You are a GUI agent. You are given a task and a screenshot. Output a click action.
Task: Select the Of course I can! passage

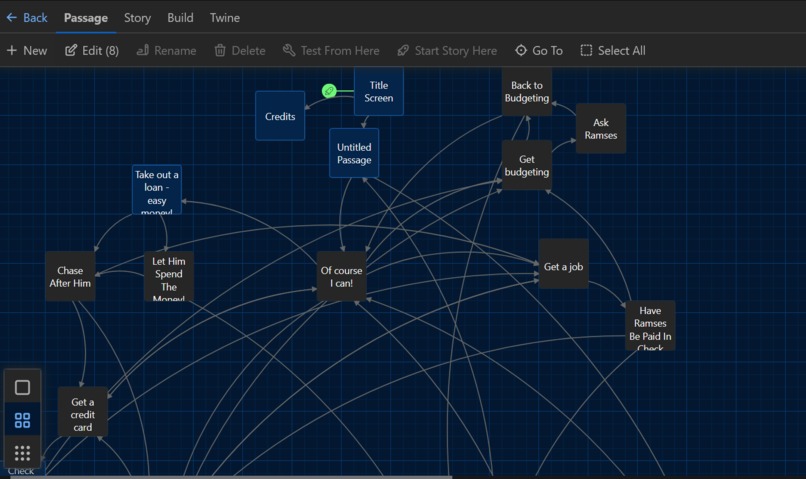(342, 277)
